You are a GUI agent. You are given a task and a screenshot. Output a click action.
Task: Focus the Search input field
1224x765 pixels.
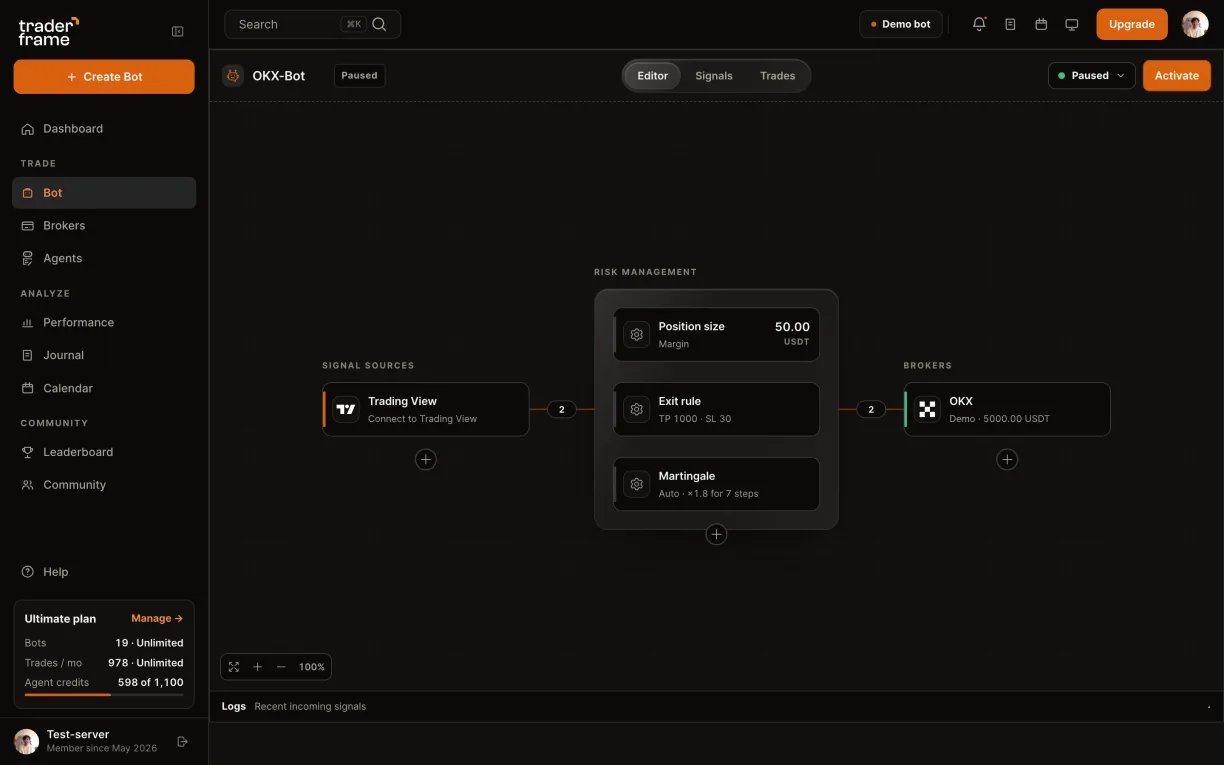point(313,24)
